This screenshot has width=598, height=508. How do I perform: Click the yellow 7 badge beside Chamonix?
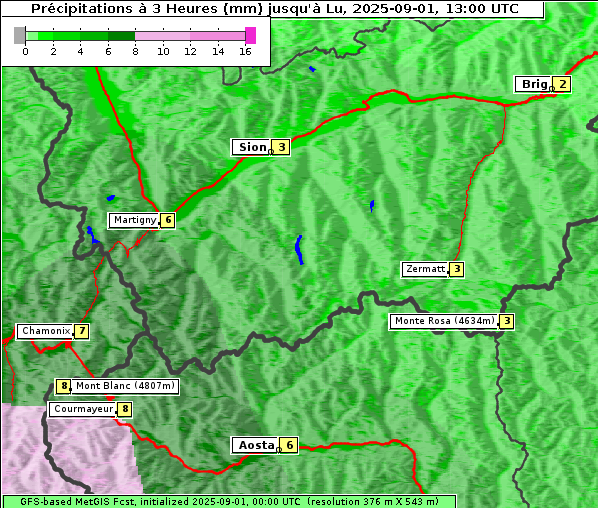[82, 331]
